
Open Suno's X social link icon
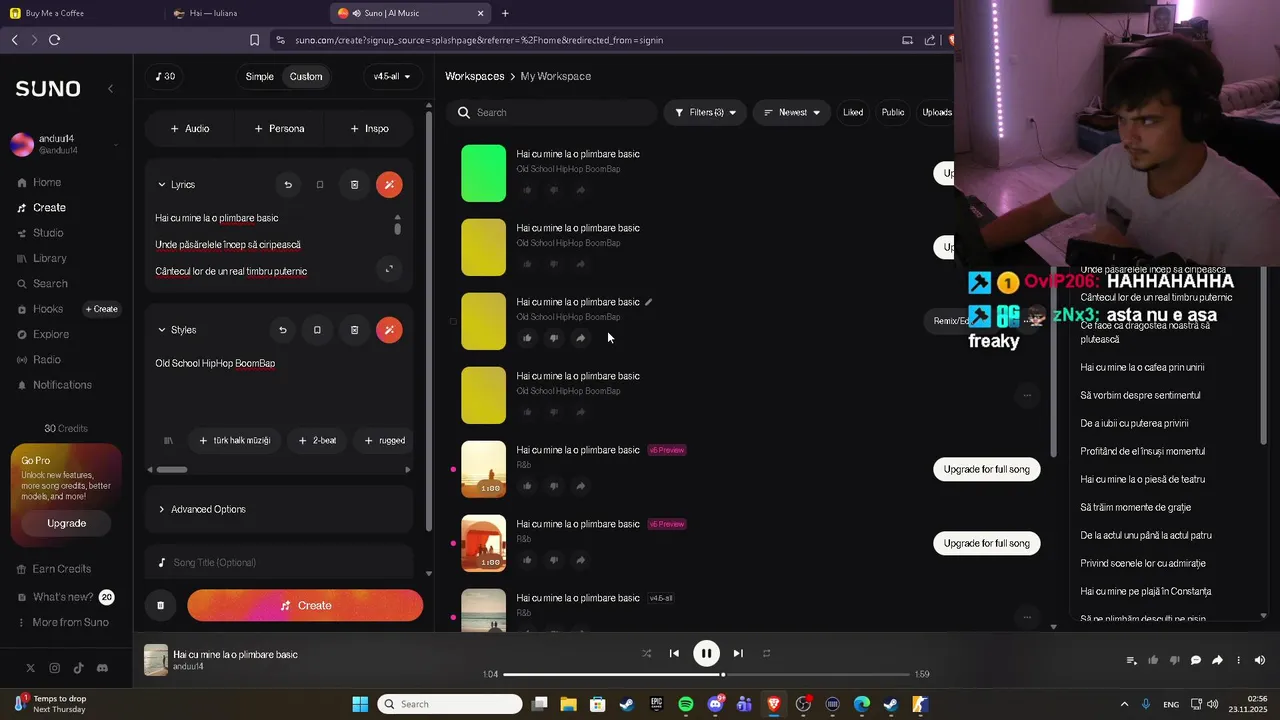[31, 668]
